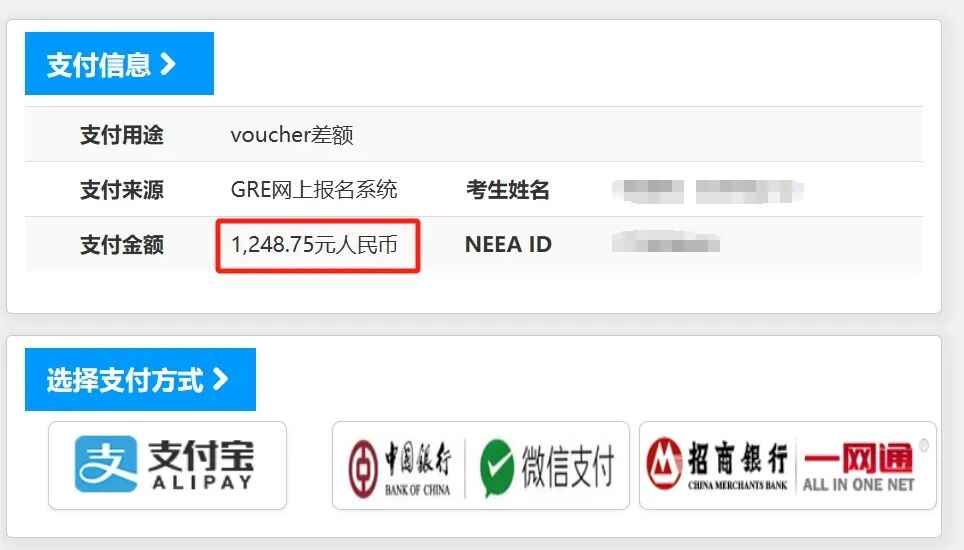The image size is (964, 550).
Task: Click the chevron next to 支付信息
Action: [168, 64]
